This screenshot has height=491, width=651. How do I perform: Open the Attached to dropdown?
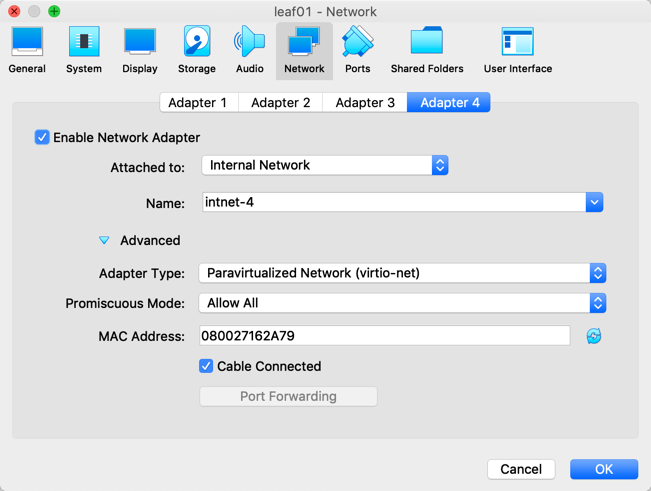point(325,165)
